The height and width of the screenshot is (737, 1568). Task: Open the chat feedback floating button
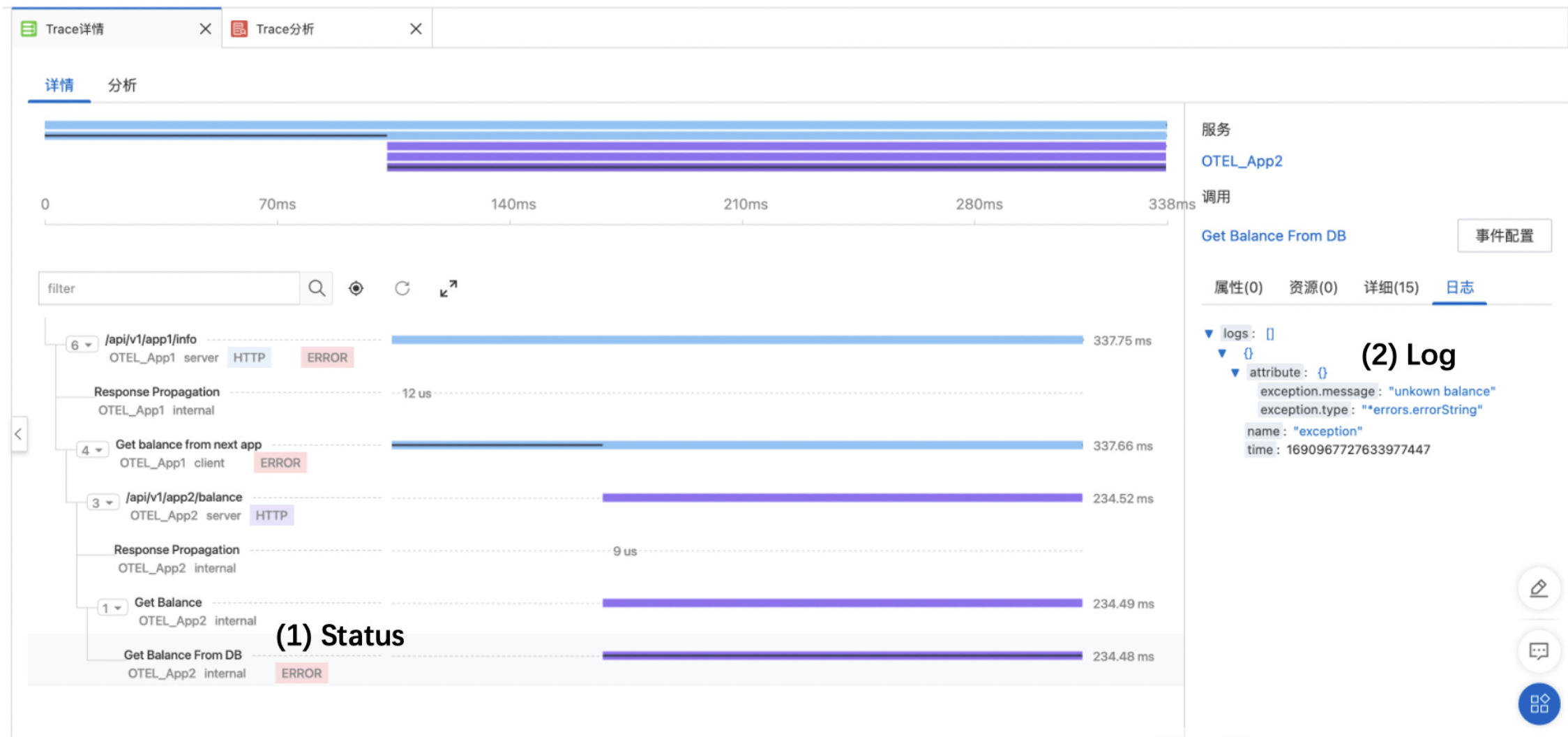[x=1539, y=650]
